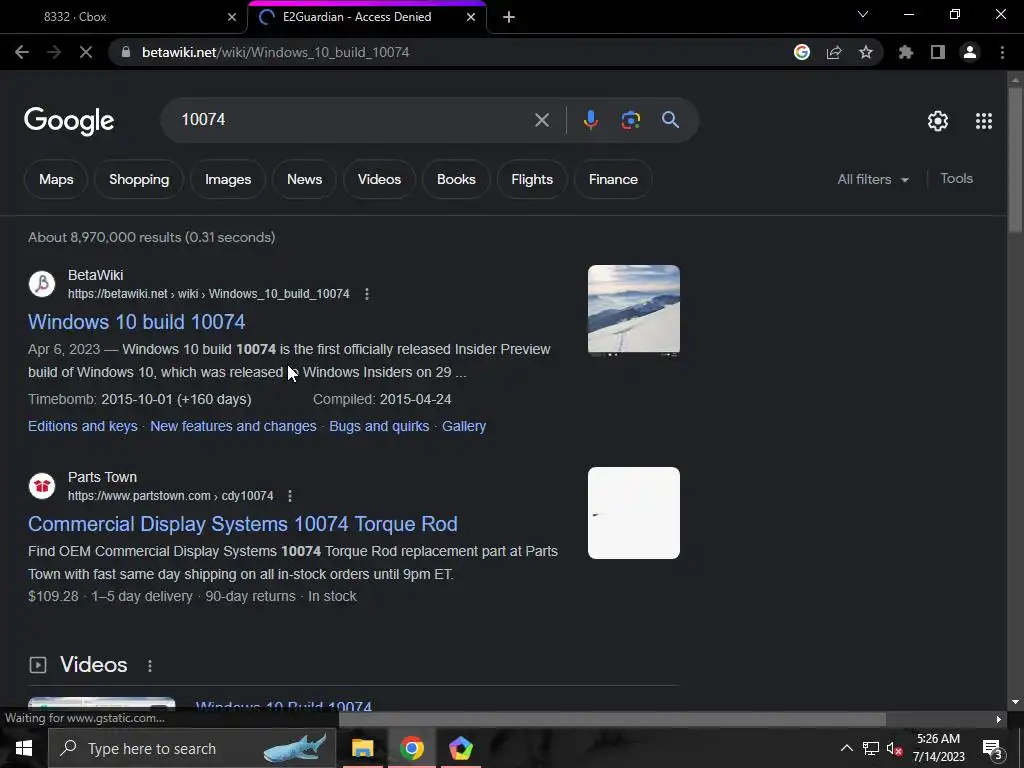Image resolution: width=1024 pixels, height=768 pixels.
Task: Open Chrome profile avatar
Action: [970, 52]
